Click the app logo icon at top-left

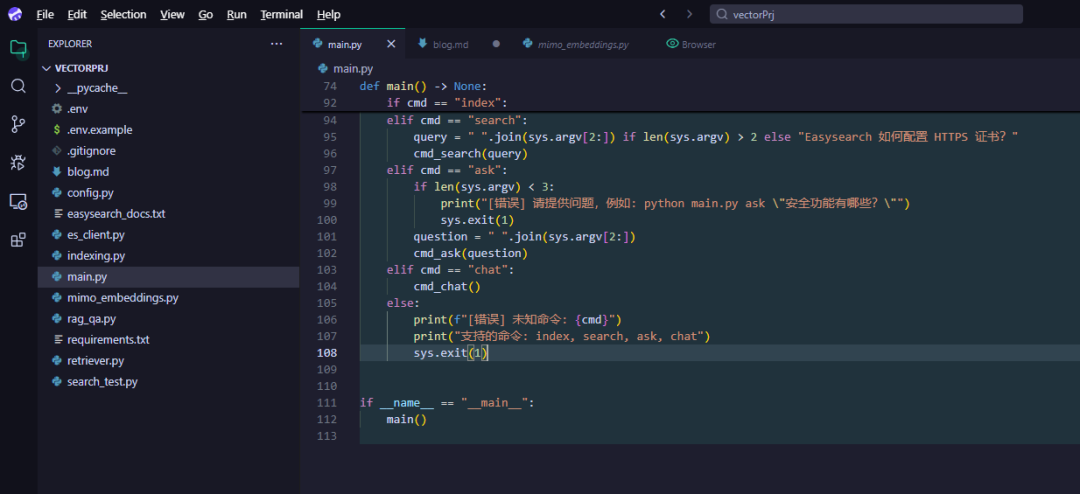pyautogui.click(x=14, y=14)
